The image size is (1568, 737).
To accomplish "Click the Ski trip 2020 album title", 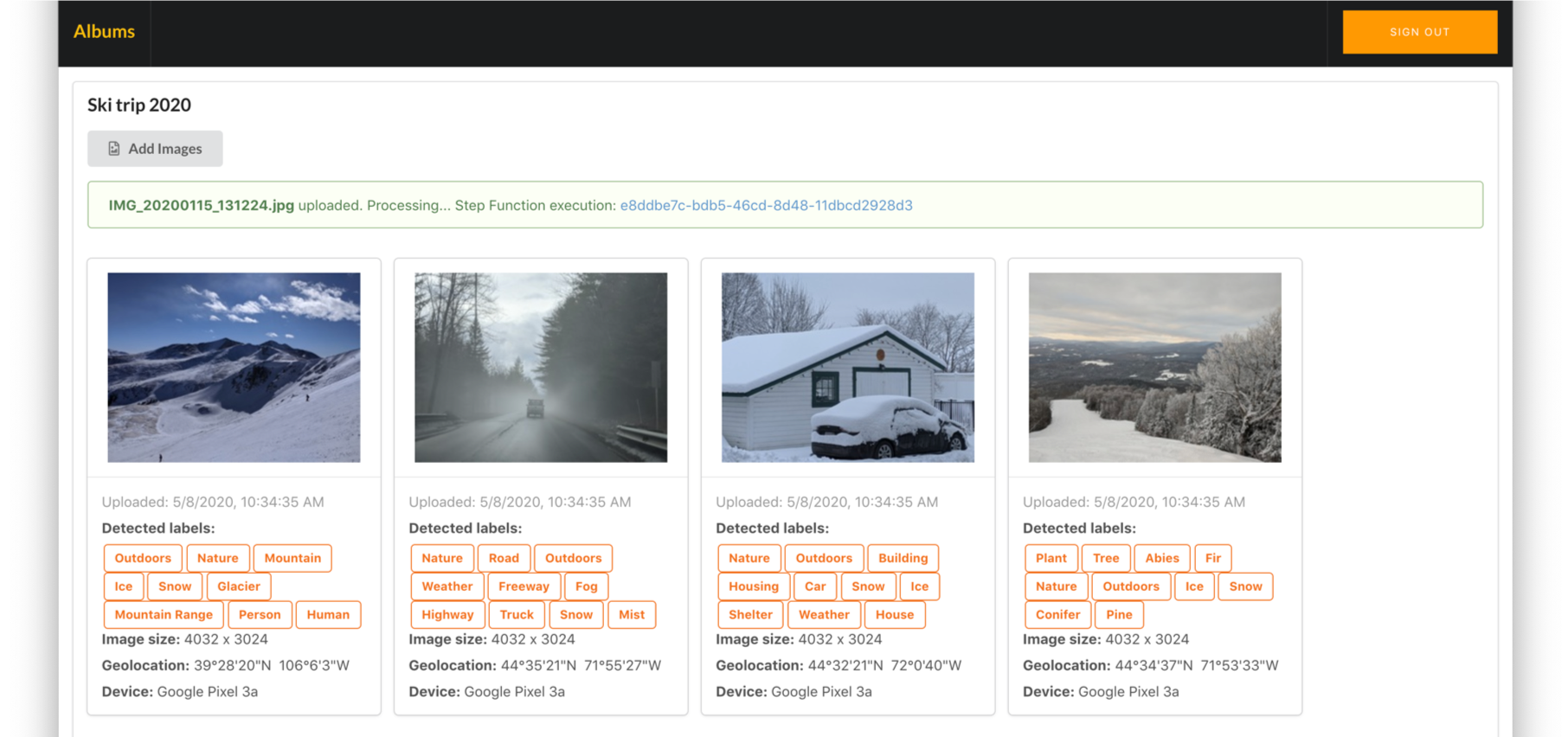I will click(139, 105).
